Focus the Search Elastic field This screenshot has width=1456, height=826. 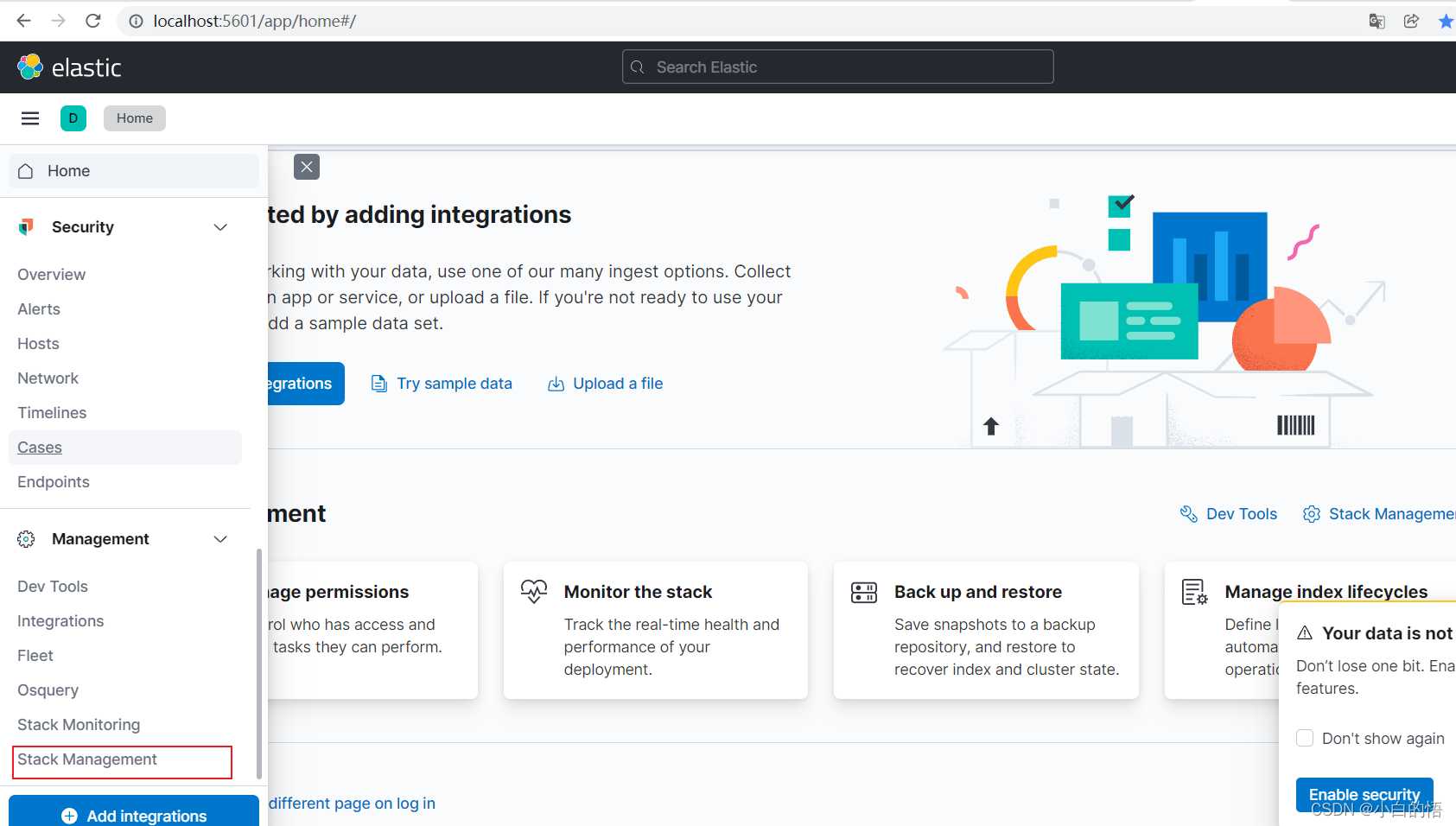[837, 67]
